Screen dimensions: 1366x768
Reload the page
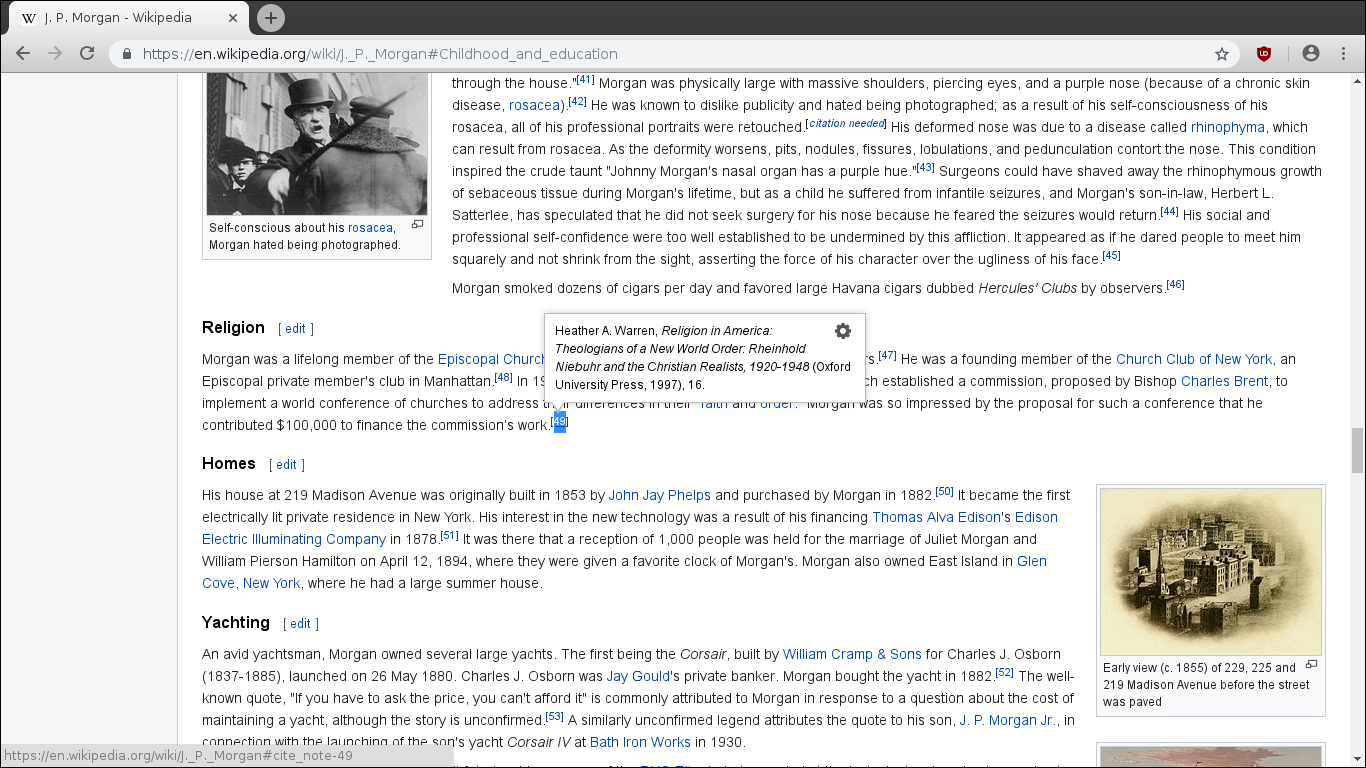pos(87,54)
